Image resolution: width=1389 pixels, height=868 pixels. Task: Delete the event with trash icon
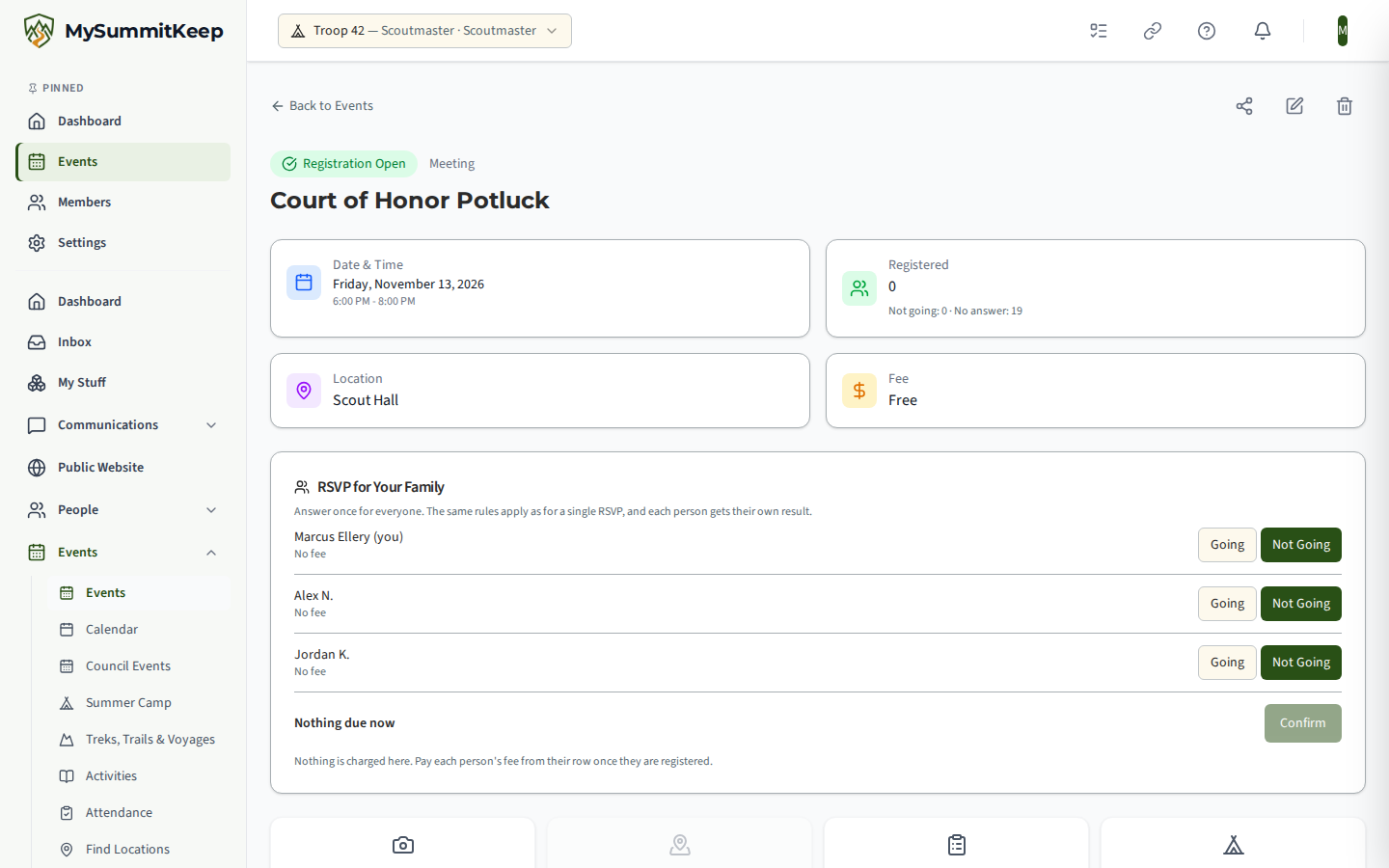point(1345,106)
